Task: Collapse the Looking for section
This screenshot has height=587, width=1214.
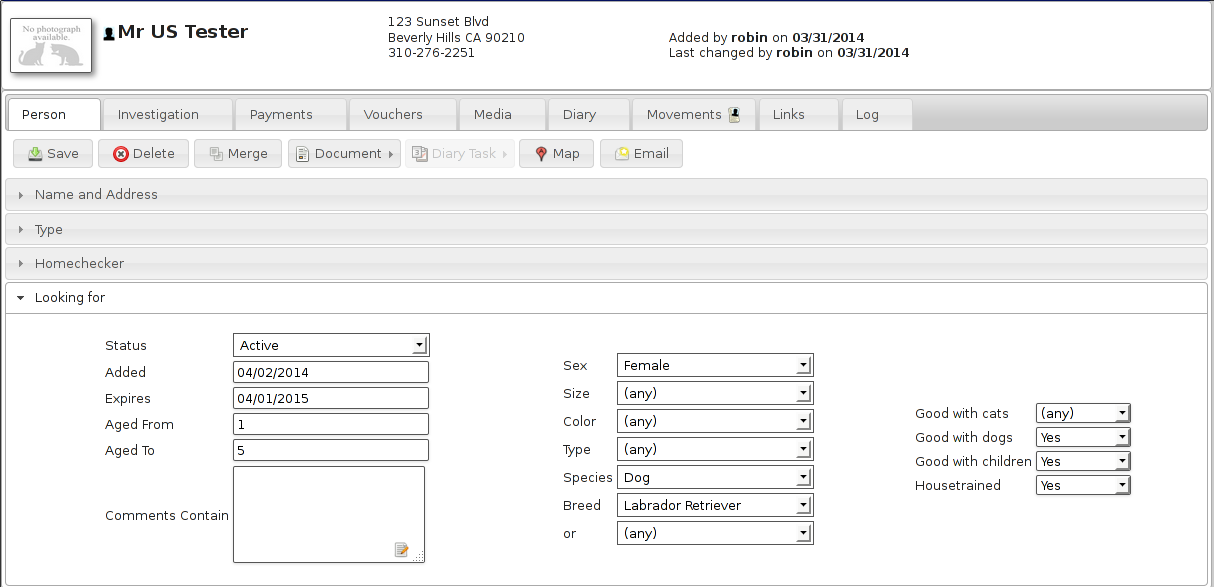Action: [x=70, y=298]
